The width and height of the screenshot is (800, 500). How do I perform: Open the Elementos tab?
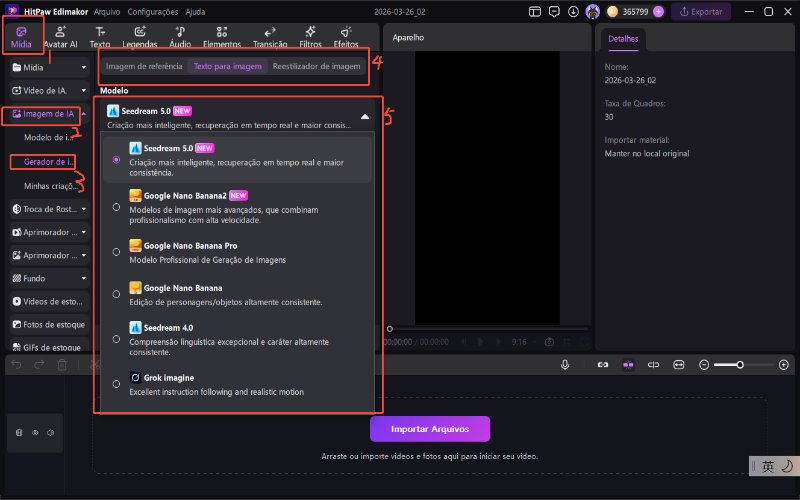pyautogui.click(x=221, y=37)
